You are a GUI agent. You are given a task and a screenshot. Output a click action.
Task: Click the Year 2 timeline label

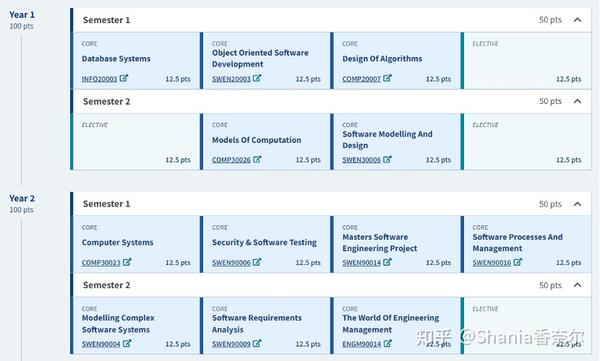(22, 198)
